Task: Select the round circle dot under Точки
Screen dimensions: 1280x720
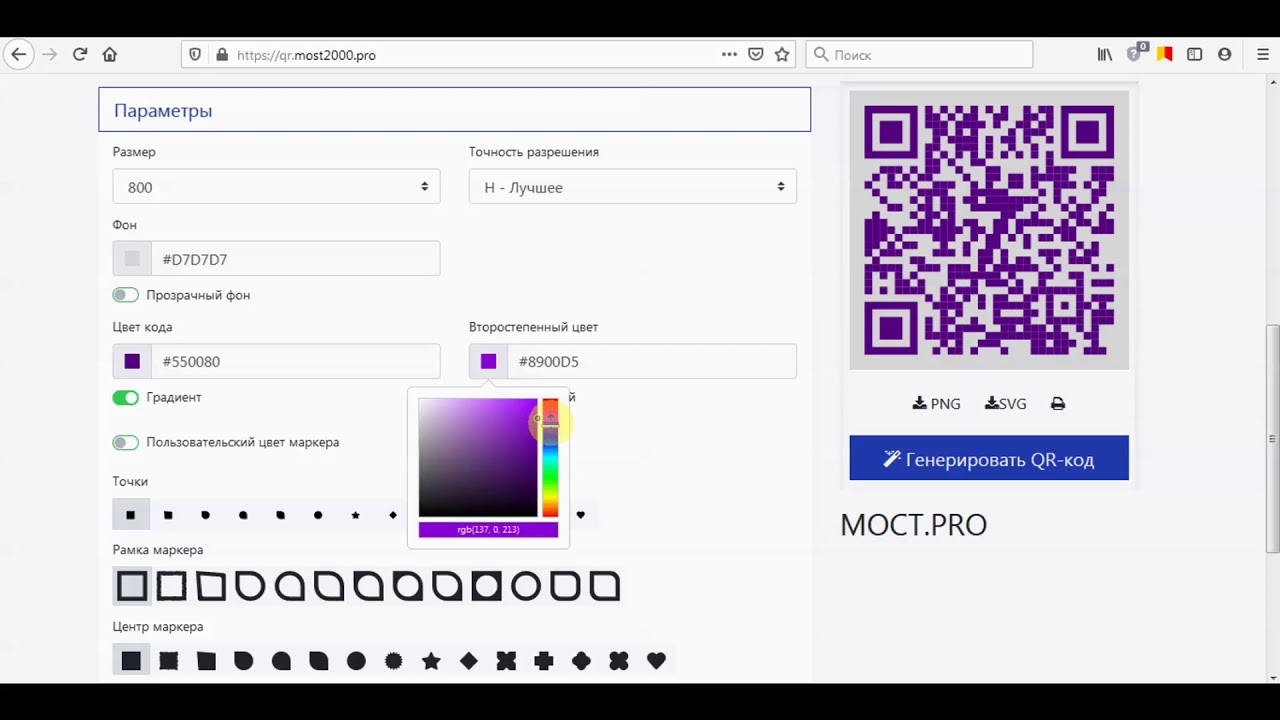Action: click(318, 515)
